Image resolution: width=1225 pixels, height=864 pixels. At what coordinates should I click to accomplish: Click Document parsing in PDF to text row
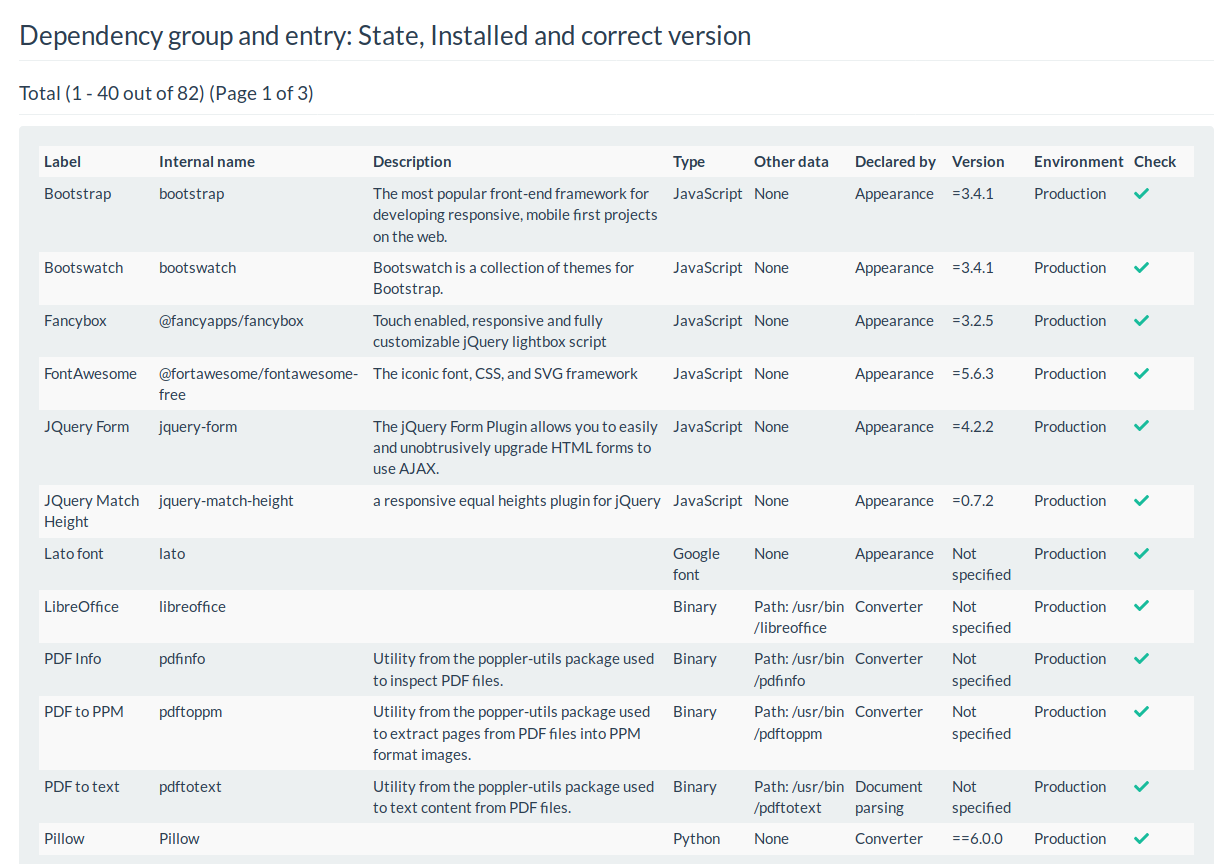point(889,797)
